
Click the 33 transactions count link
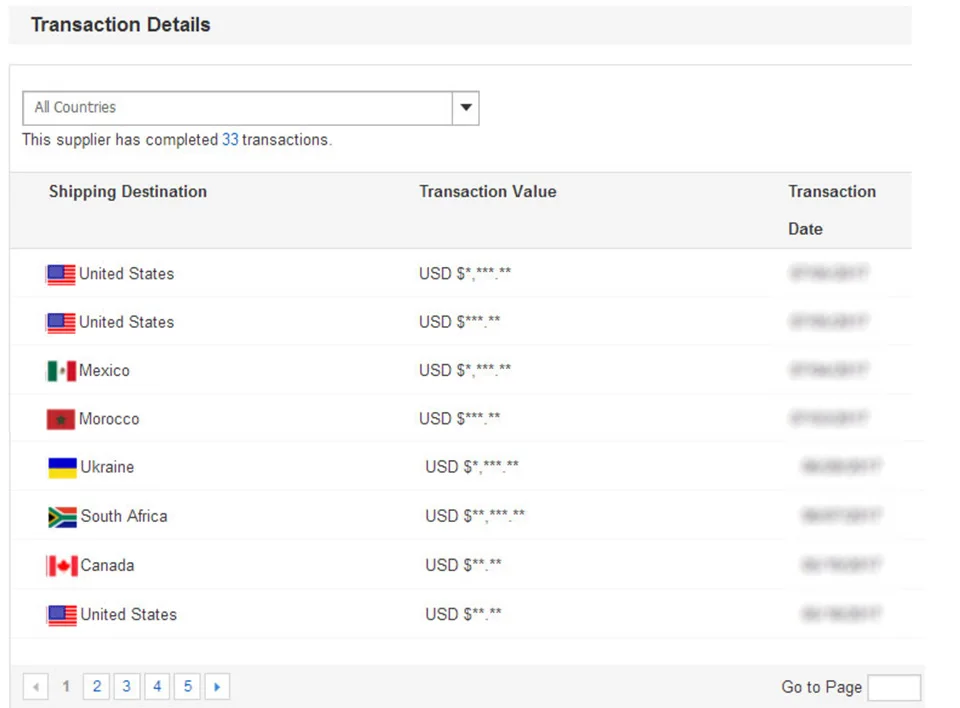pyautogui.click(x=230, y=140)
